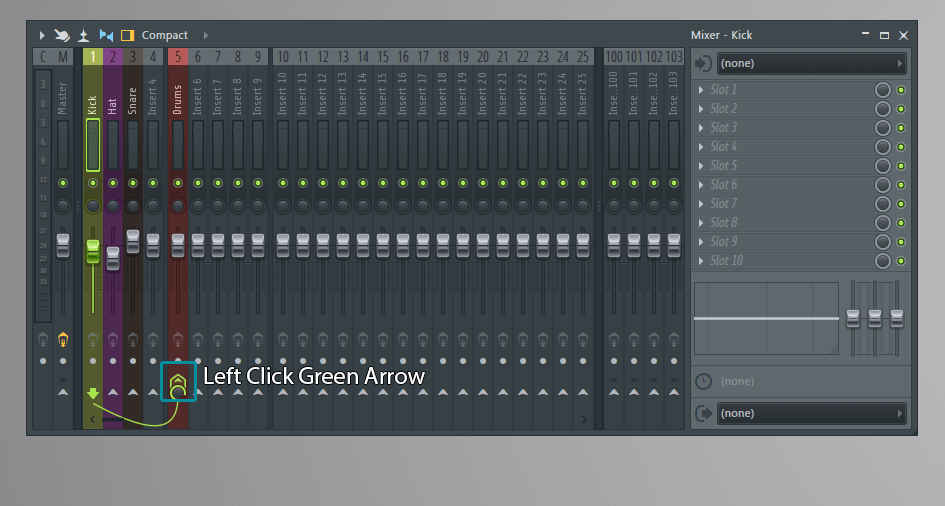Enable send from Kick to Master track
This screenshot has width=945, height=506.
click(63, 392)
